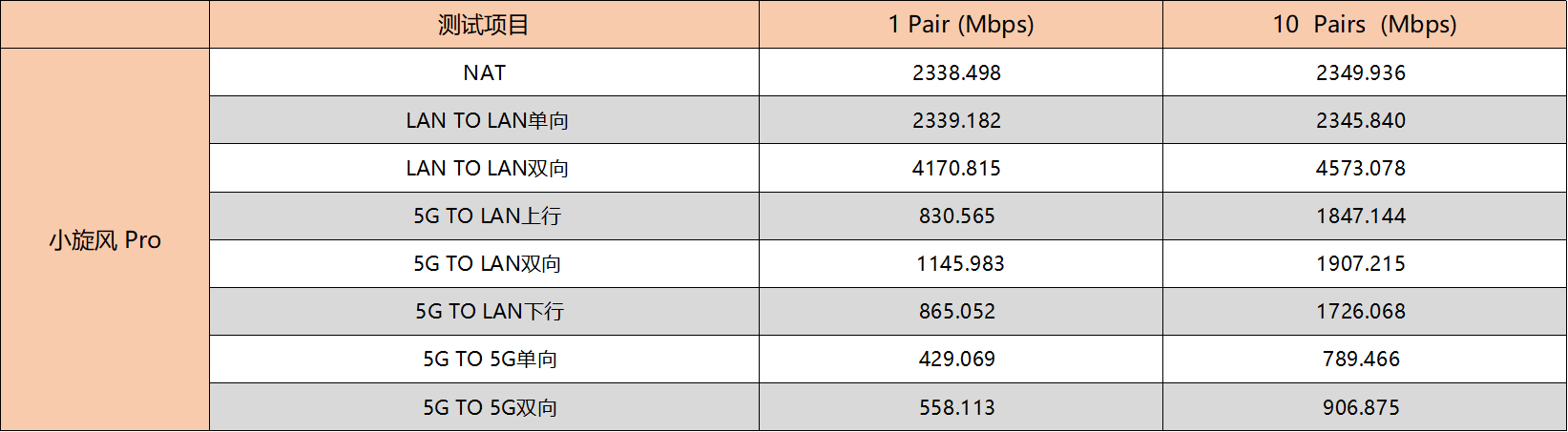The height and width of the screenshot is (432, 1568).
Task: Select the 5G TO 5G单向 cell
Action: pos(484,359)
